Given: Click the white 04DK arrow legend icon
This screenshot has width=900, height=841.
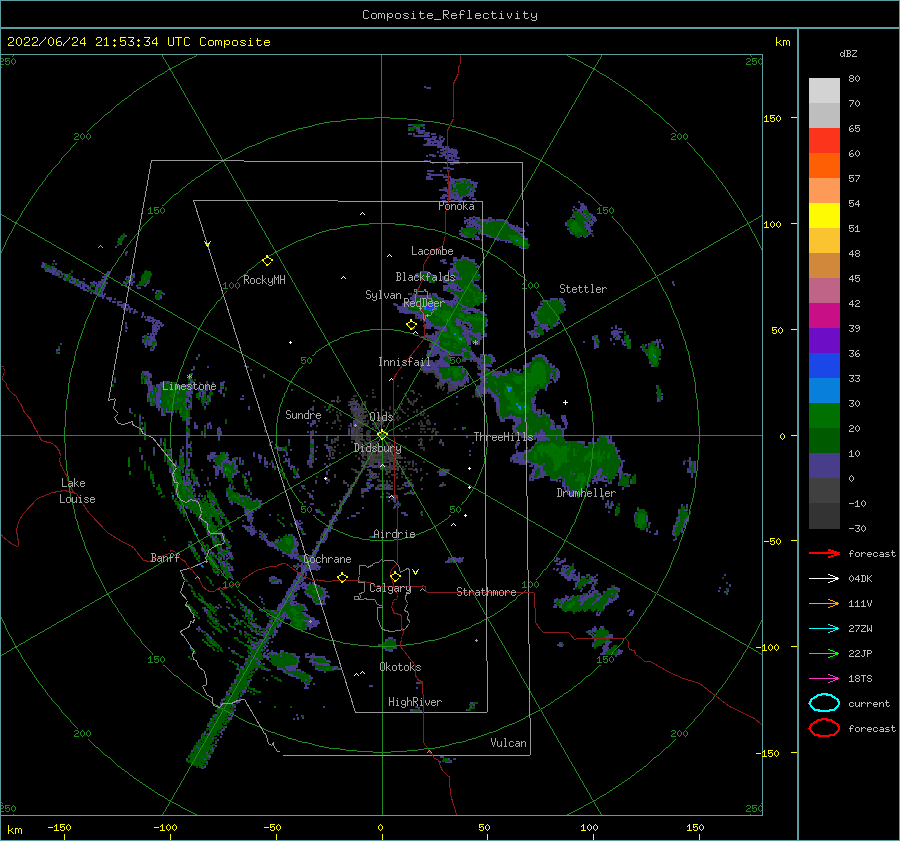Looking at the screenshot, I should coord(824,578).
